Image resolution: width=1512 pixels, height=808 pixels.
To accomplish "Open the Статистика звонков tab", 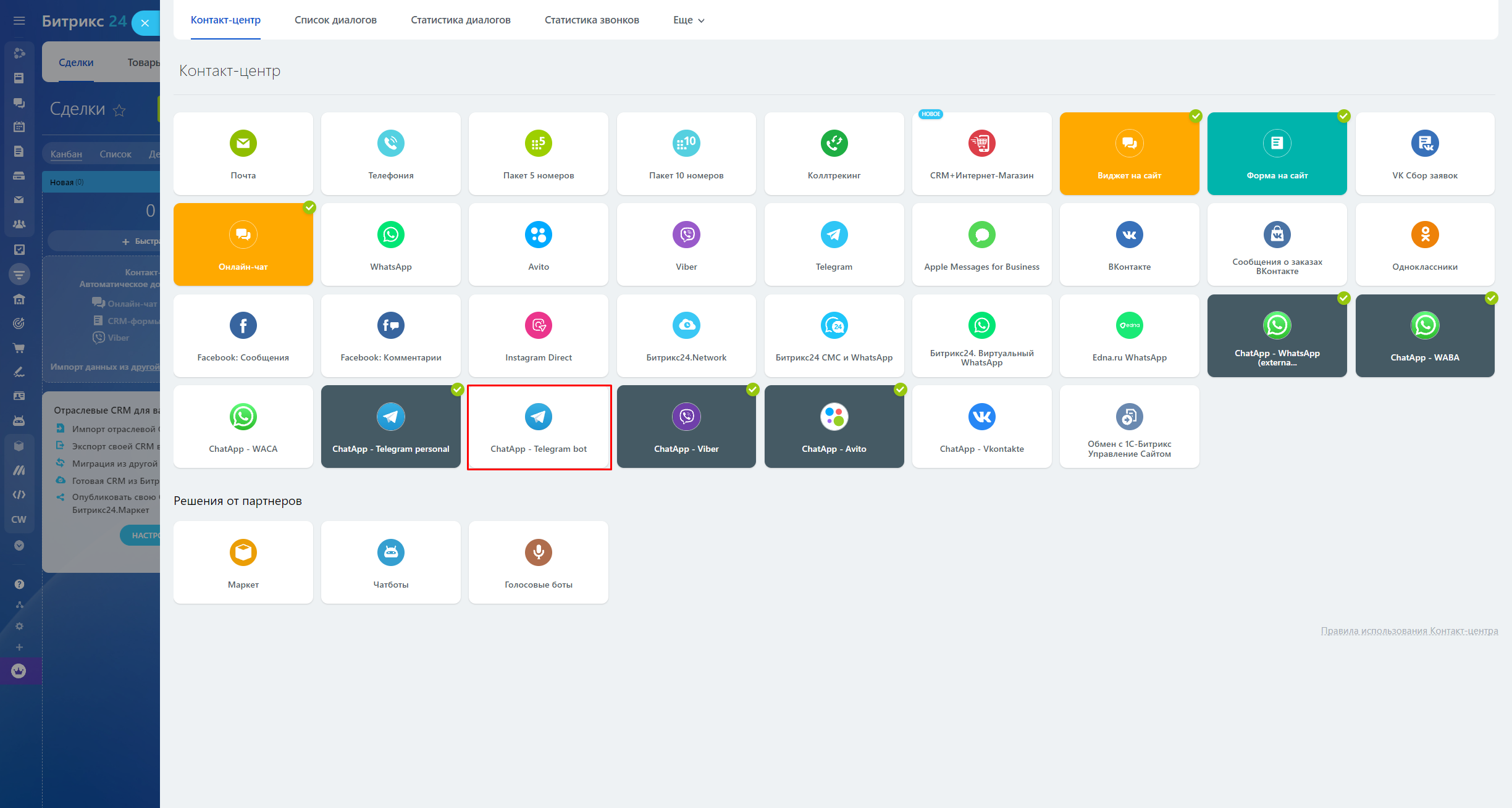I will click(x=591, y=20).
